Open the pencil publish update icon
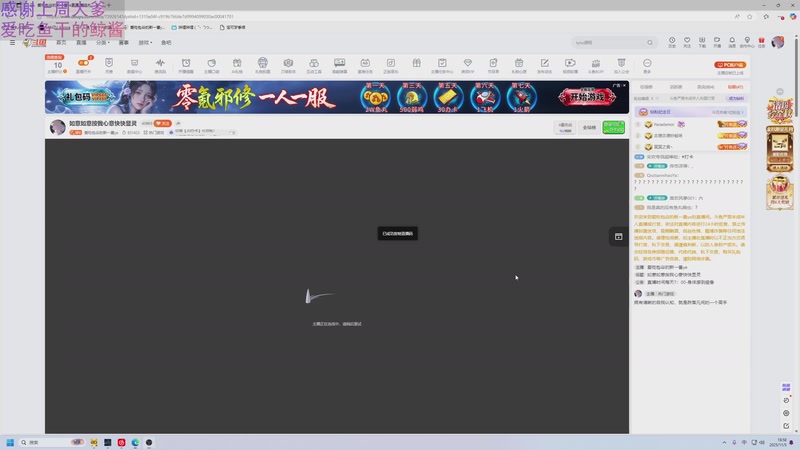Screen dimensions: 800x450 544,65
